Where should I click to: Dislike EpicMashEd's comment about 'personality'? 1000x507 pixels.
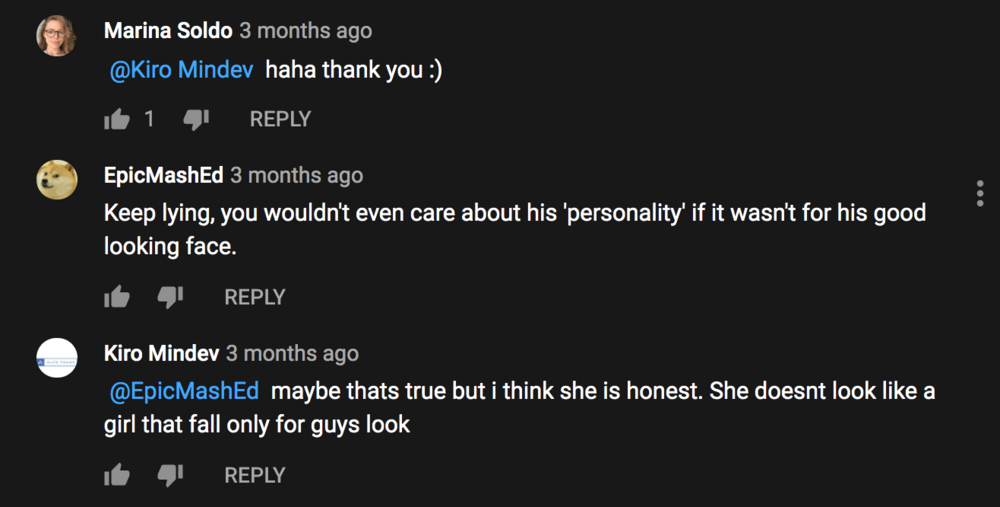point(170,297)
